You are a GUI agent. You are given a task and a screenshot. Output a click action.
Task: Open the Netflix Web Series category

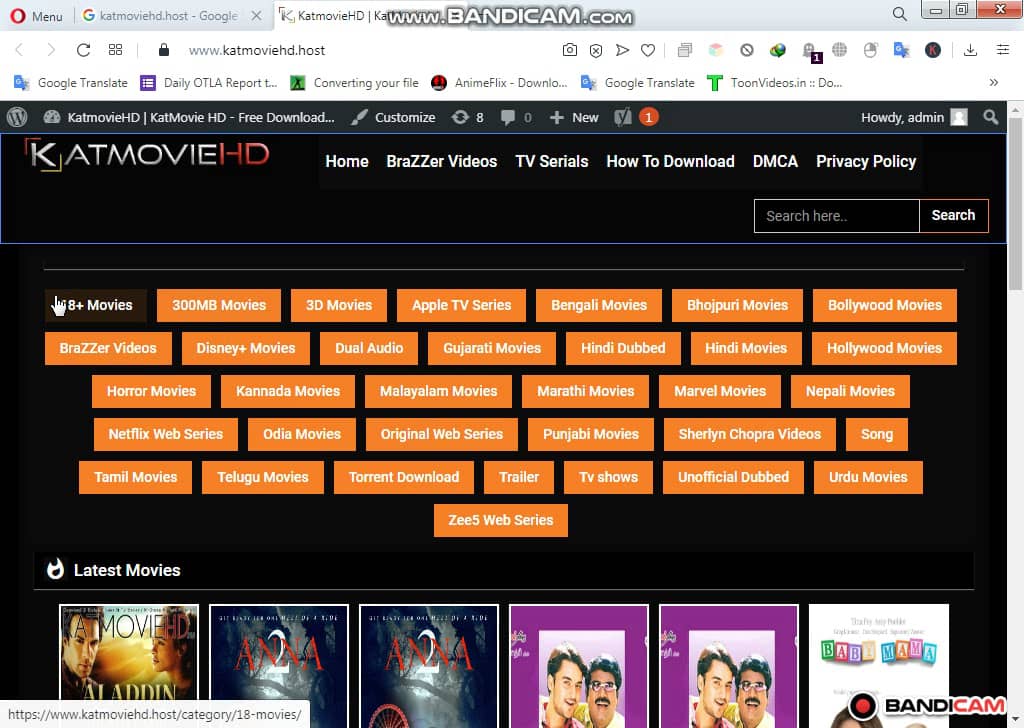coord(166,434)
